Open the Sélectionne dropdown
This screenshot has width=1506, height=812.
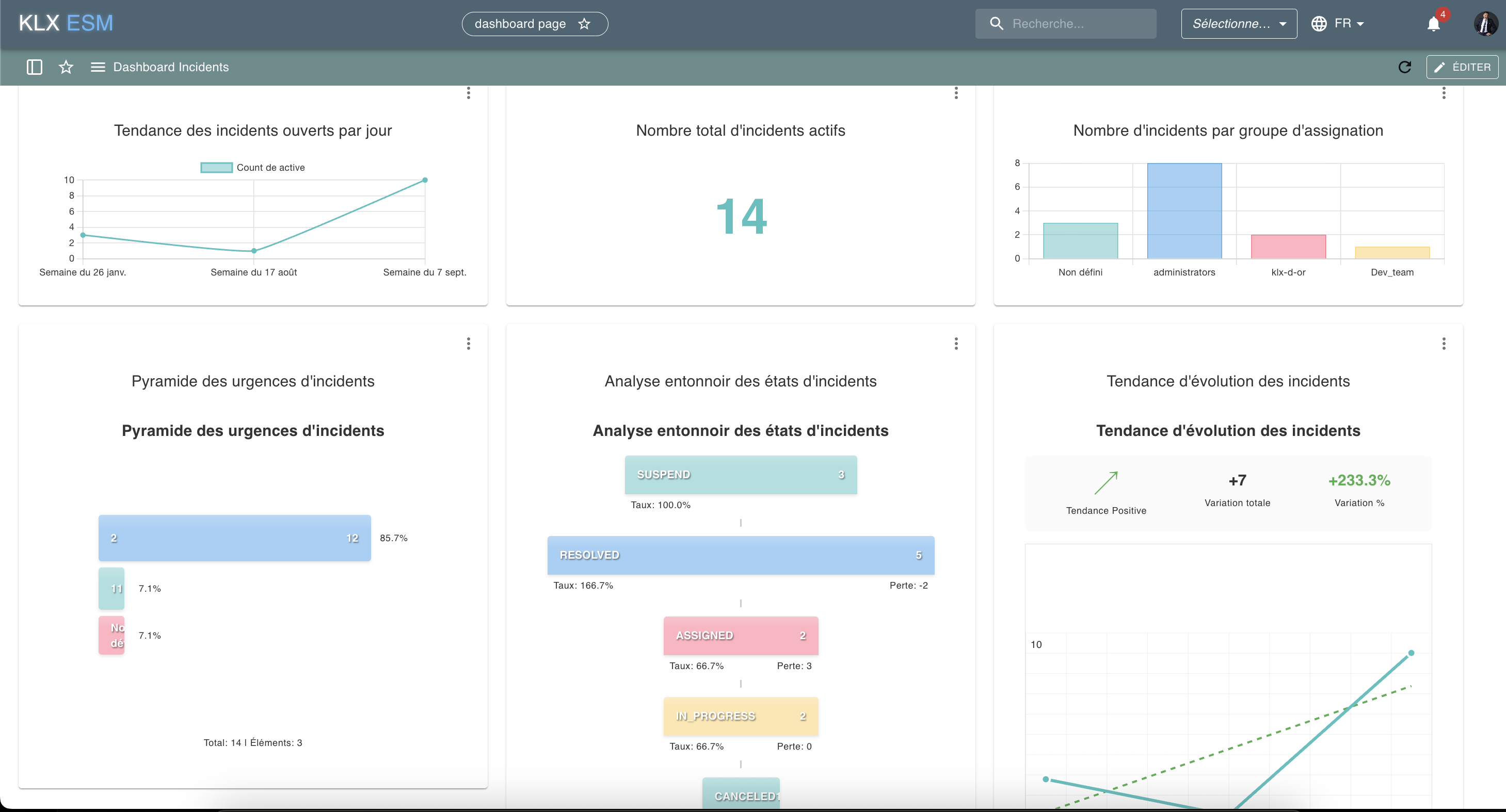point(1239,23)
